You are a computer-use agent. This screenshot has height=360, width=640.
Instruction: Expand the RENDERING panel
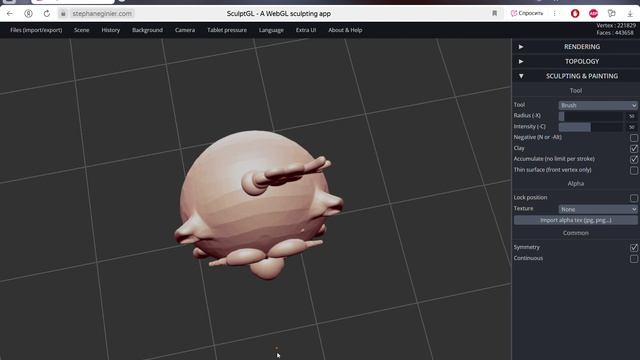(576, 47)
